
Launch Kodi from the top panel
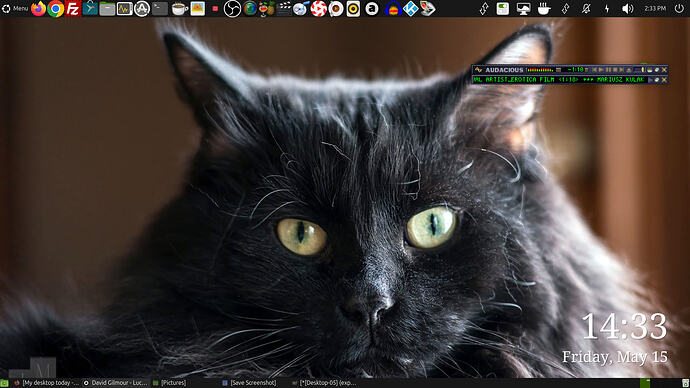(410, 8)
